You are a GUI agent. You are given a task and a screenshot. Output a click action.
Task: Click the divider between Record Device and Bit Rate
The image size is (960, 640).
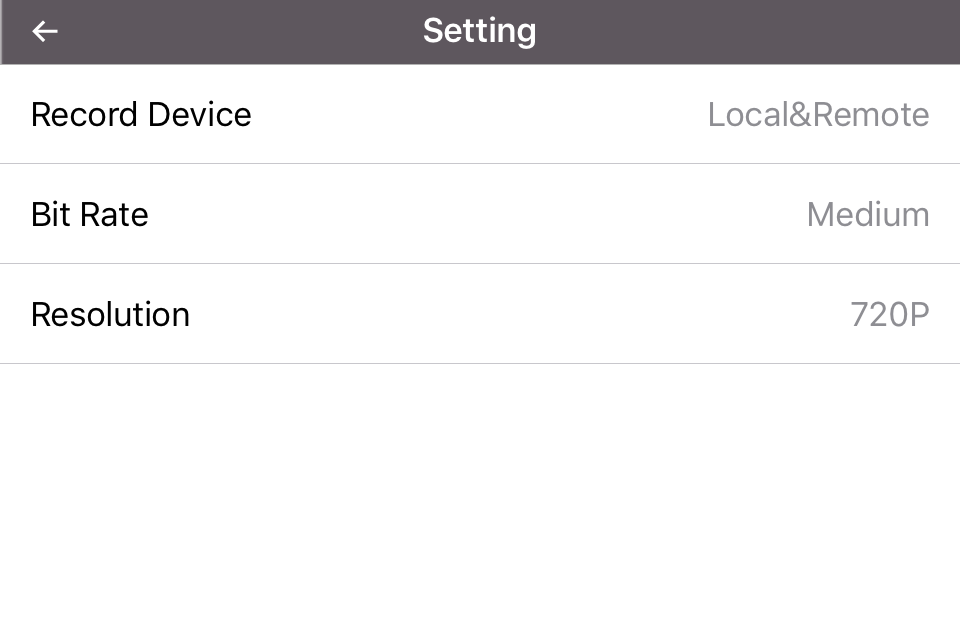[480, 164]
